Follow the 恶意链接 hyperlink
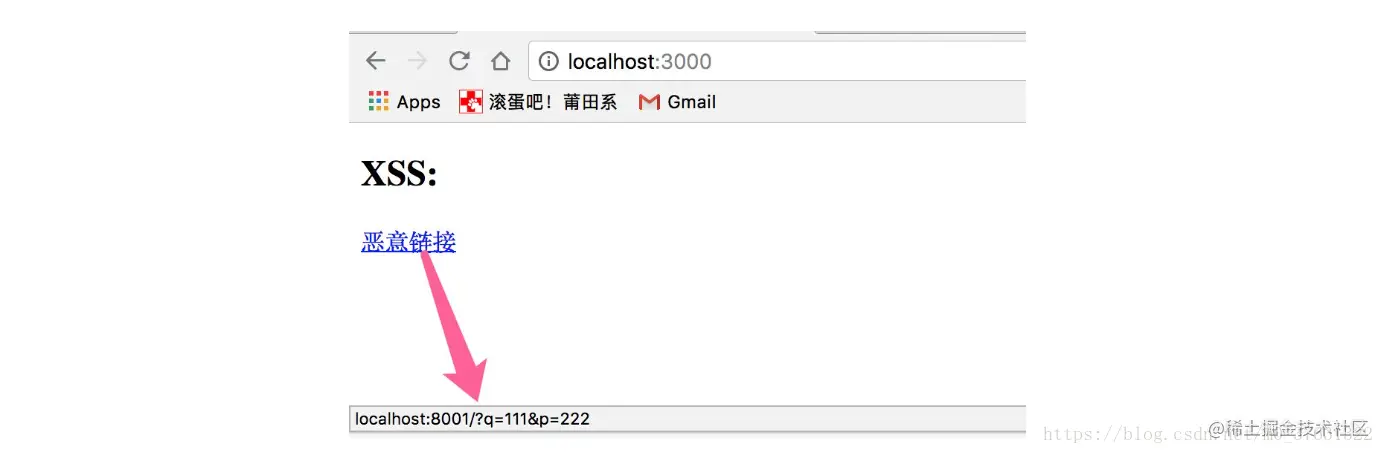 point(408,242)
